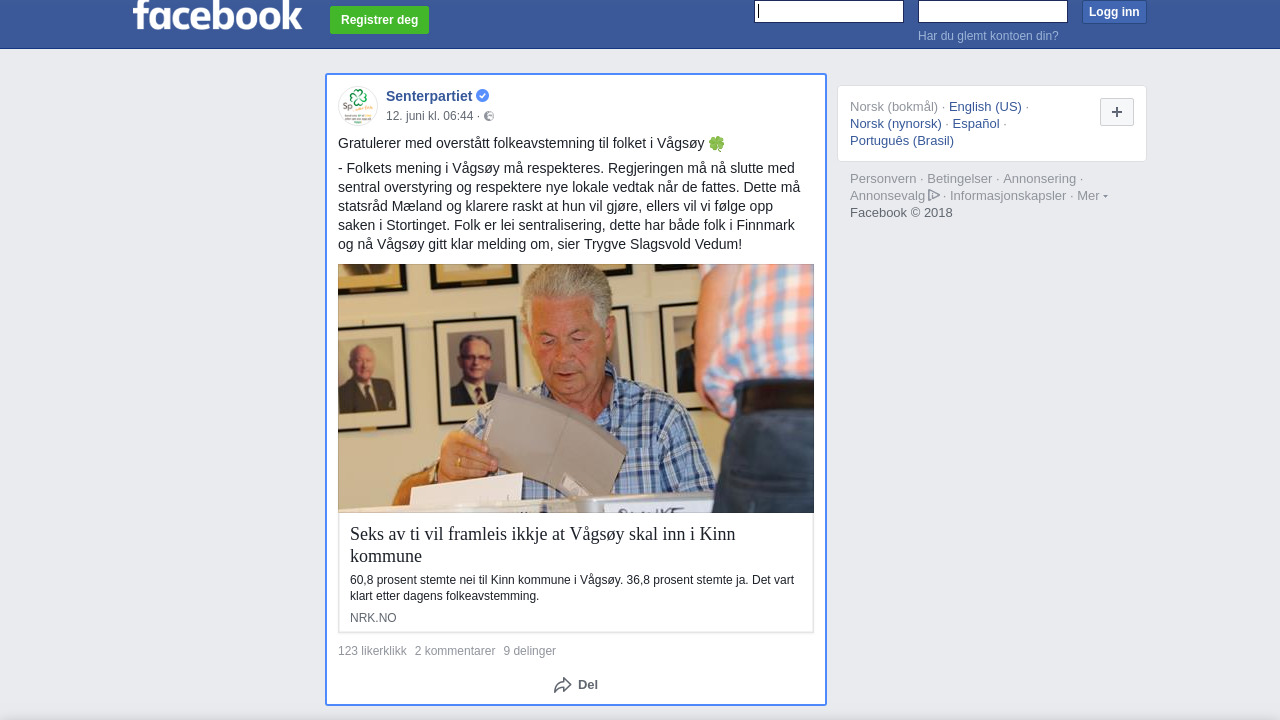The width and height of the screenshot is (1280, 720).
Task: Open the 2 kommentarer link
Action: (x=455, y=651)
